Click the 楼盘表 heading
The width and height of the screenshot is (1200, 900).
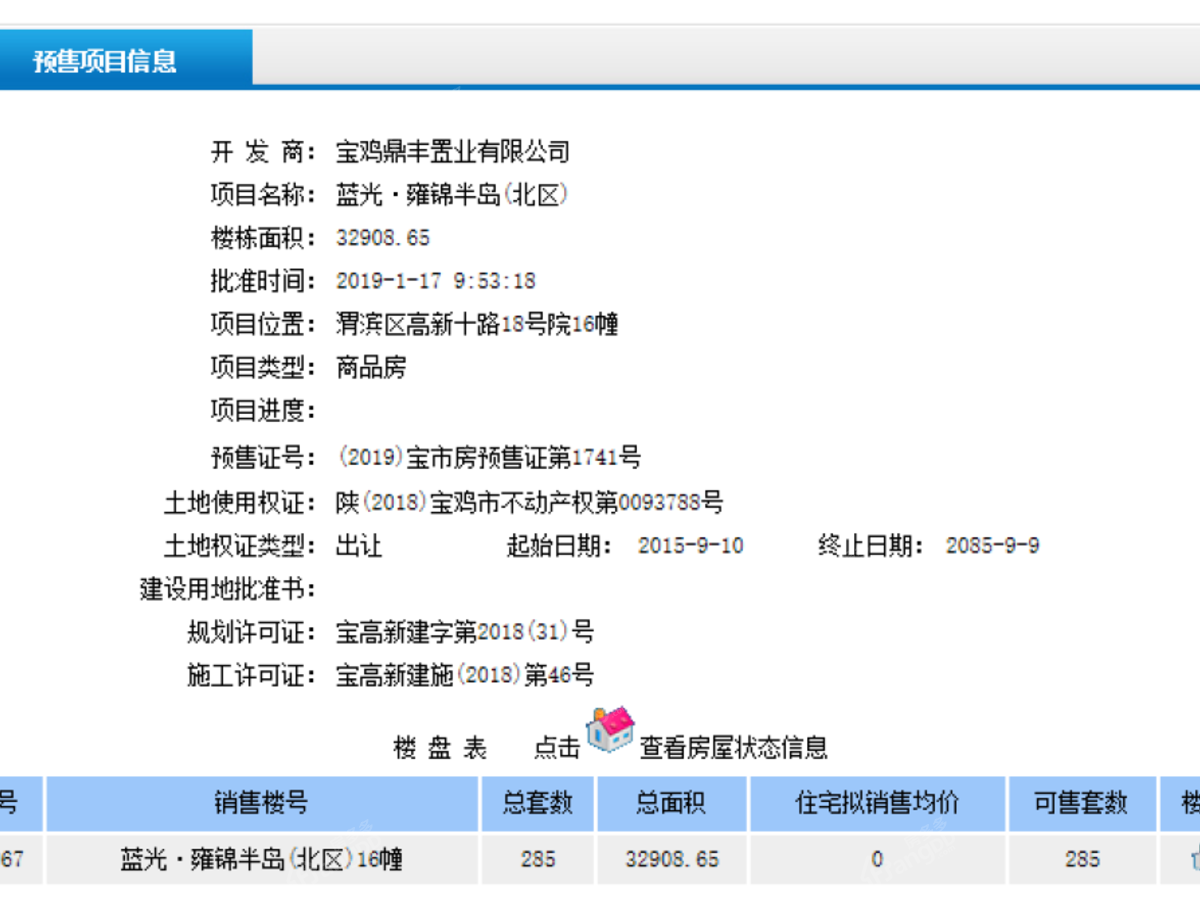point(440,748)
